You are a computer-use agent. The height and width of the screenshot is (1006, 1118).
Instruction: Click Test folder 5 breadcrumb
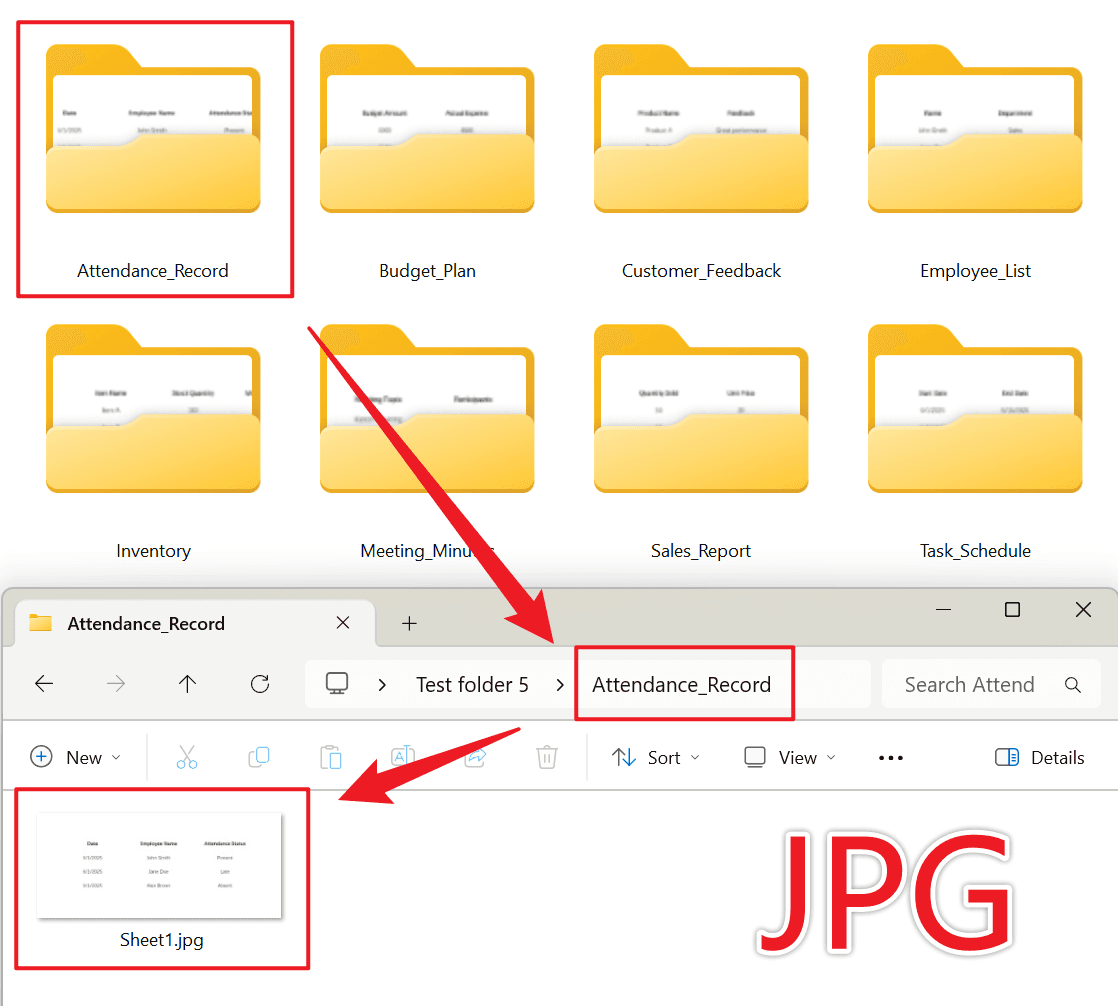pyautogui.click(x=472, y=685)
